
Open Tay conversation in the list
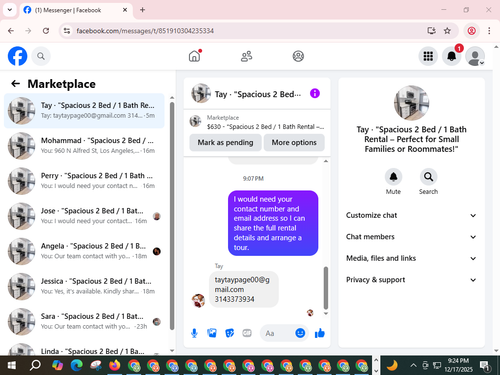[84, 111]
